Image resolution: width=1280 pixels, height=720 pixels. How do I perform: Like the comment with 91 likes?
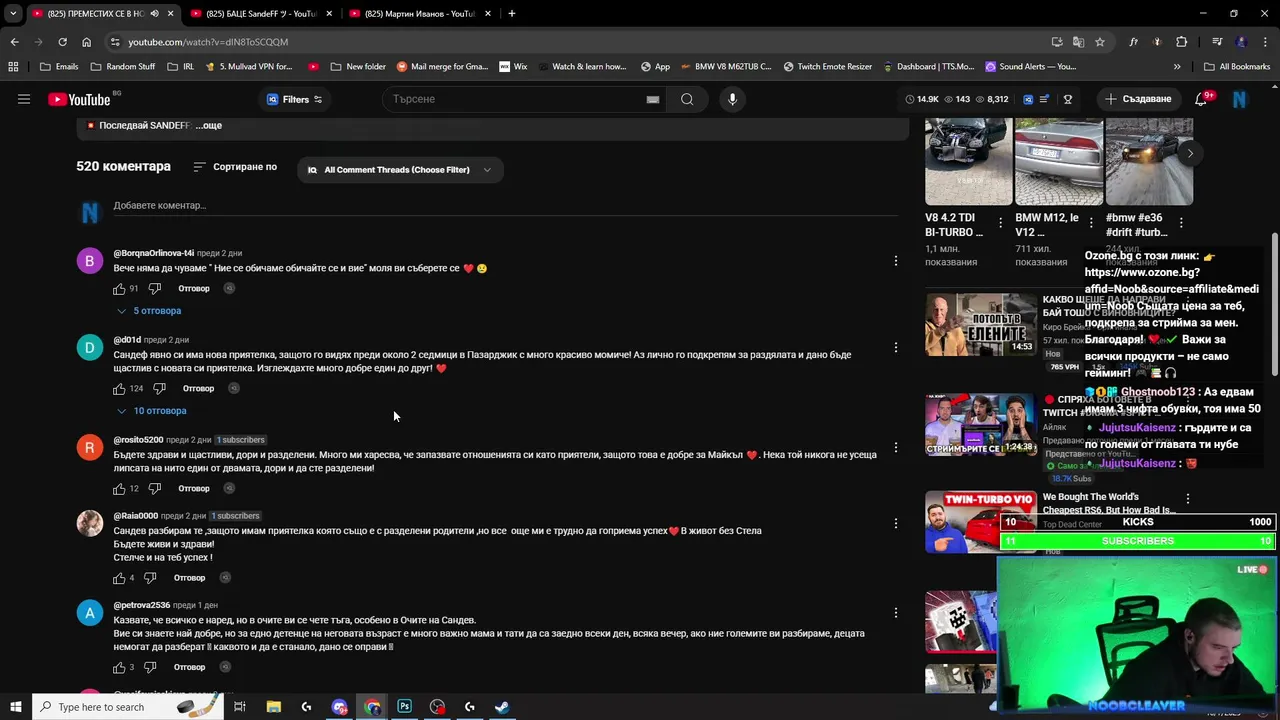pos(119,289)
